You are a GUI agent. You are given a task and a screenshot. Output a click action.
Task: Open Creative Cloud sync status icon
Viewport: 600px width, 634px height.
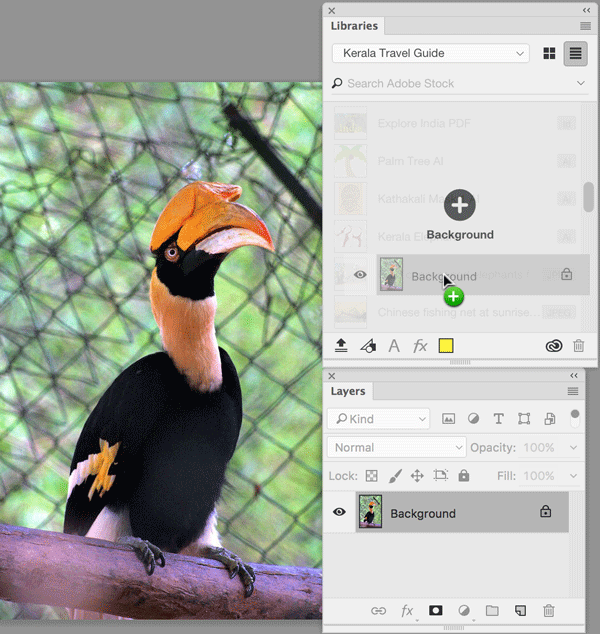(x=554, y=346)
